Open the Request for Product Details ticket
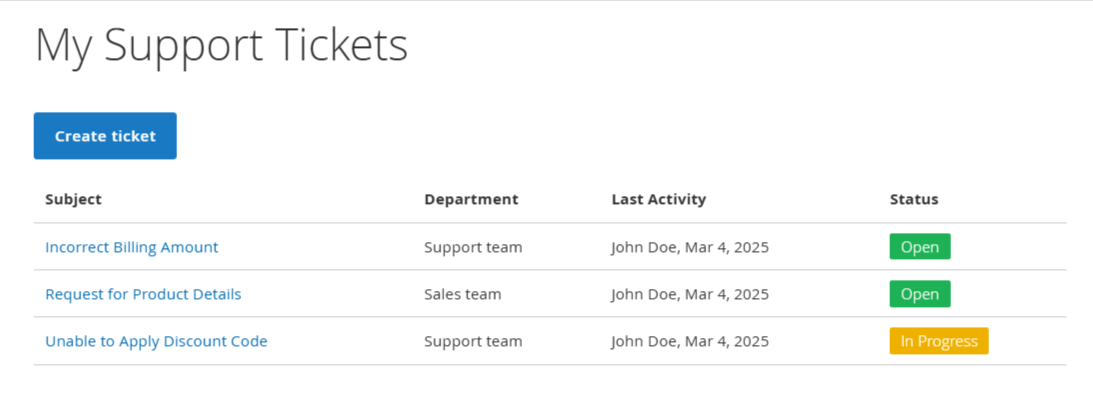The height and width of the screenshot is (401, 1093). click(x=143, y=294)
